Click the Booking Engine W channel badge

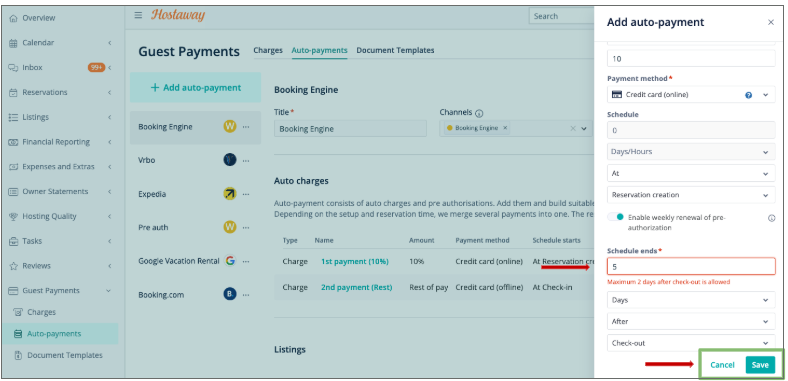(x=230, y=127)
